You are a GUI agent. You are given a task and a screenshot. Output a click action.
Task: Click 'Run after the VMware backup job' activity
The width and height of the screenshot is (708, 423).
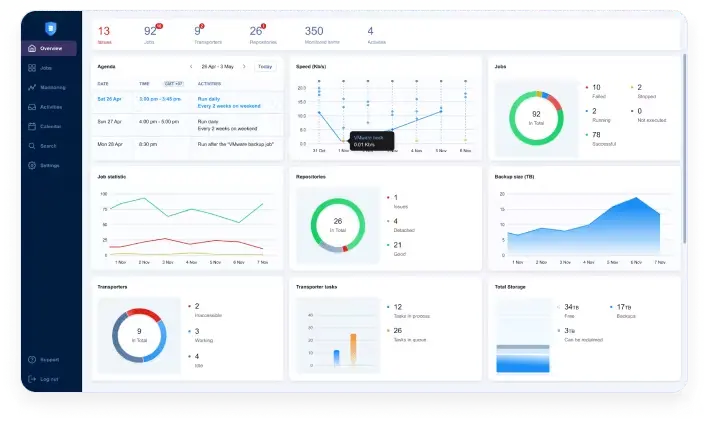[236, 144]
